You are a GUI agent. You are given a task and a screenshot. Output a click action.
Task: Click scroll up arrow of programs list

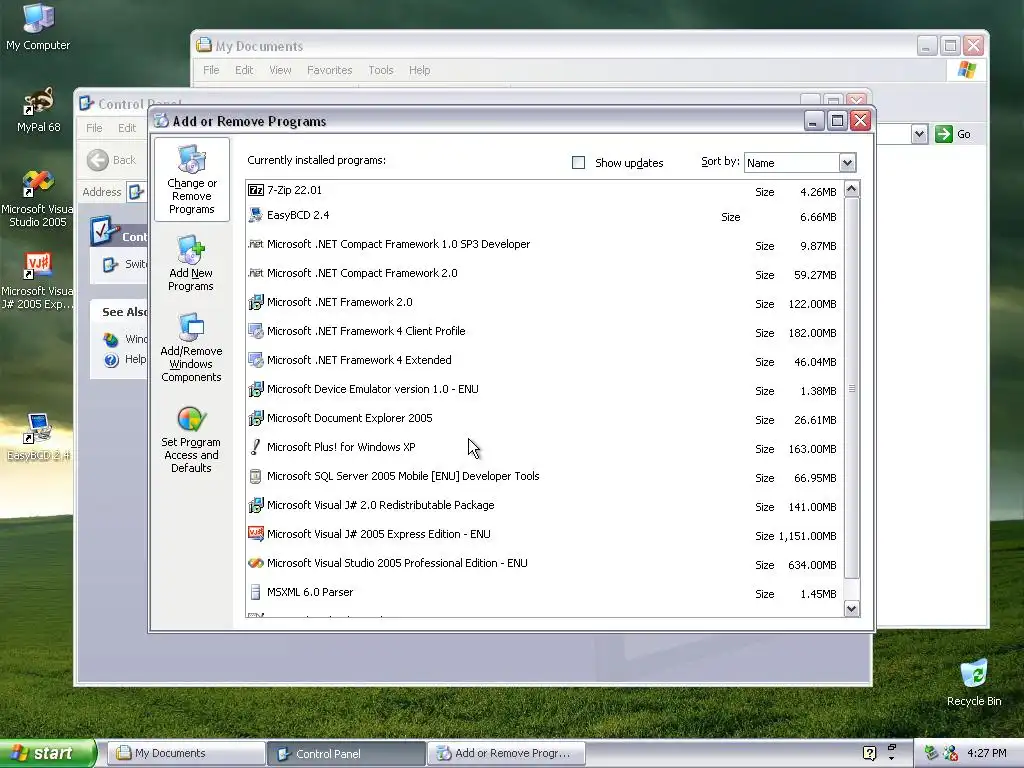pos(852,189)
